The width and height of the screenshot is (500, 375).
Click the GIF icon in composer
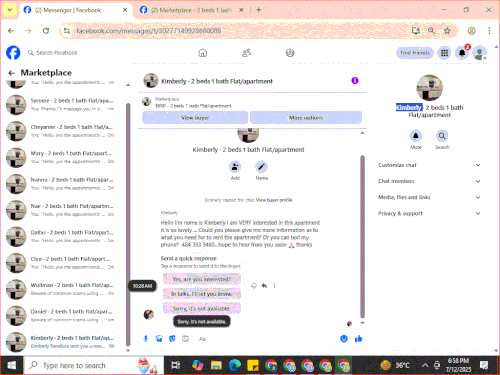tap(185, 339)
